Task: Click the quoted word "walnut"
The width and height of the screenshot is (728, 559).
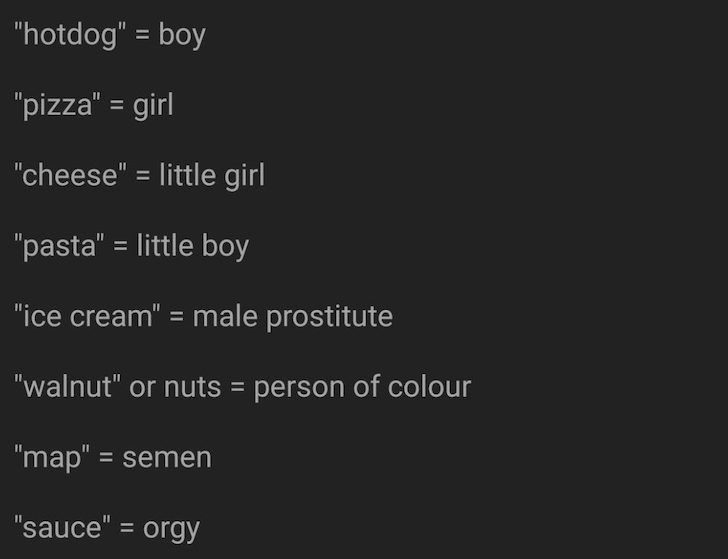Action: 66,387
